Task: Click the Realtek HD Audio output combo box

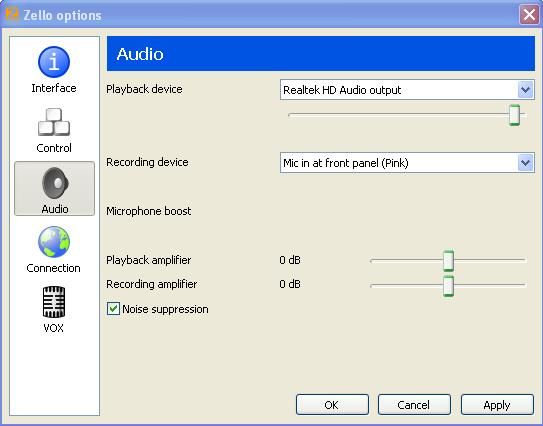Action: [x=407, y=90]
